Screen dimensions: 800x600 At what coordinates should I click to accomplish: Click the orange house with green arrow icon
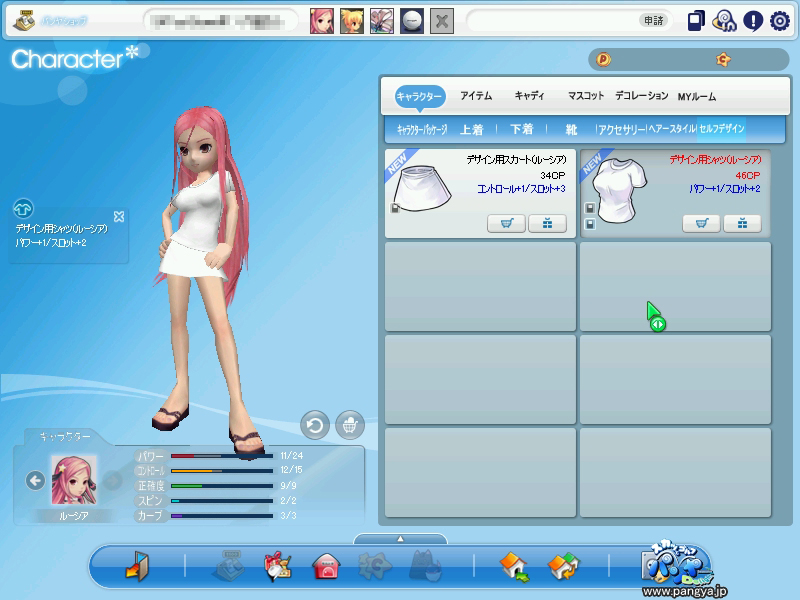tap(515, 567)
